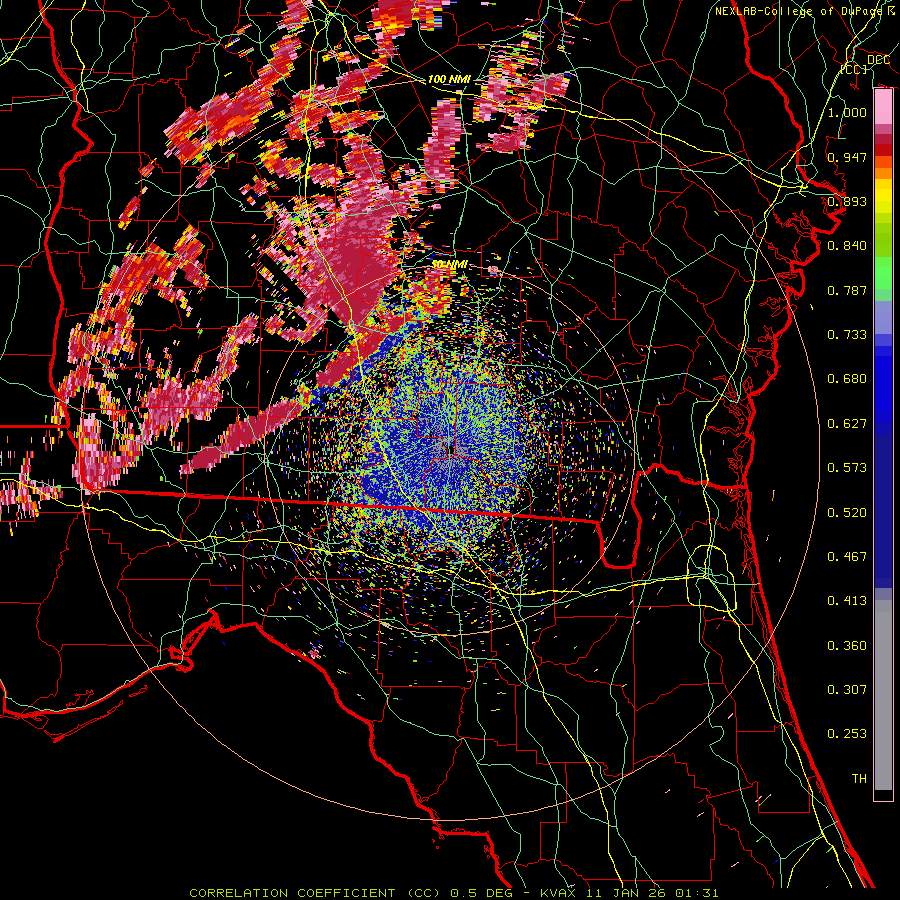Select the 0.947 legend value
900x900 pixels.
[x=847, y=157]
